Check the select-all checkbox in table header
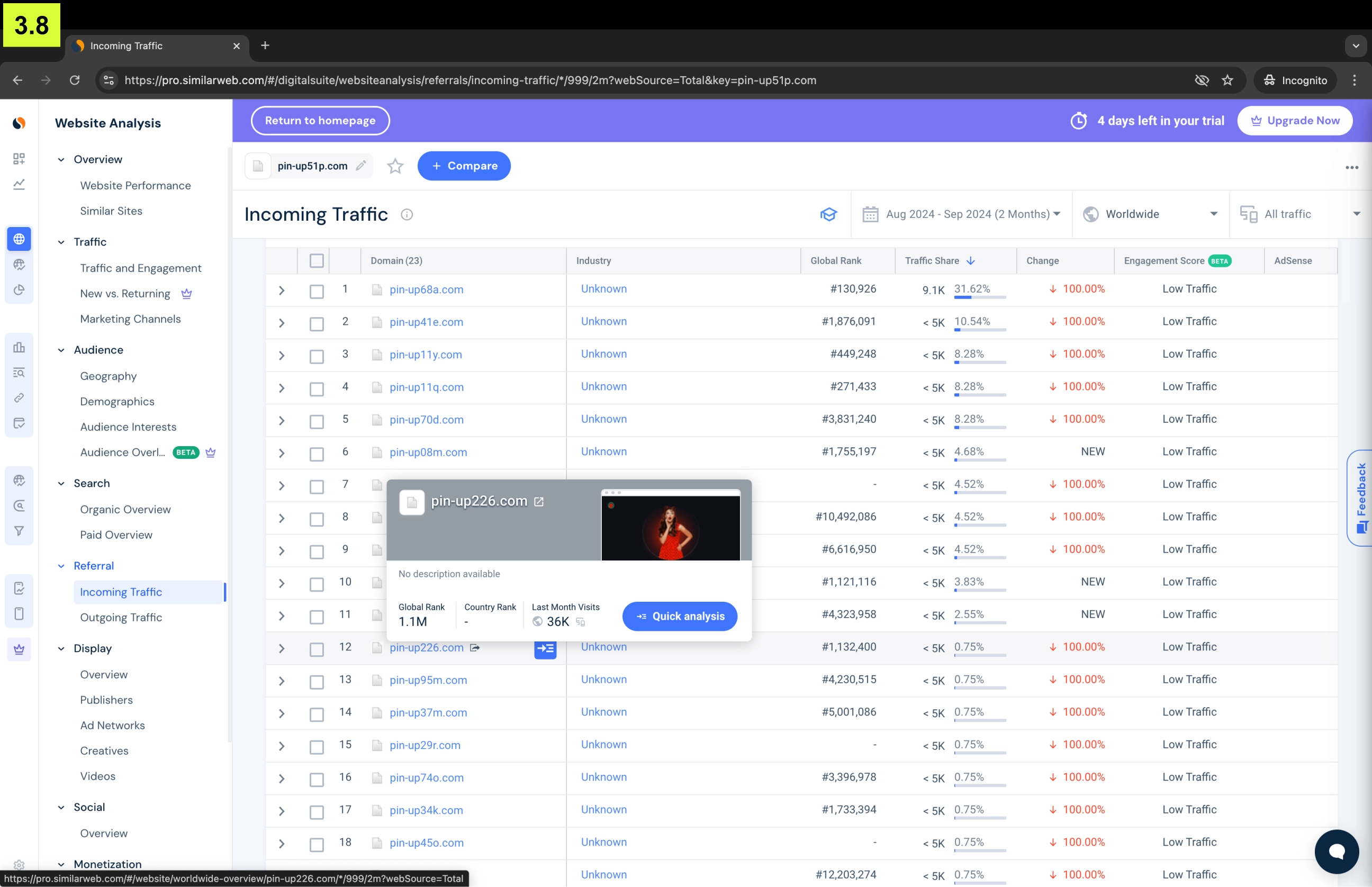1372x887 pixels. click(x=316, y=261)
